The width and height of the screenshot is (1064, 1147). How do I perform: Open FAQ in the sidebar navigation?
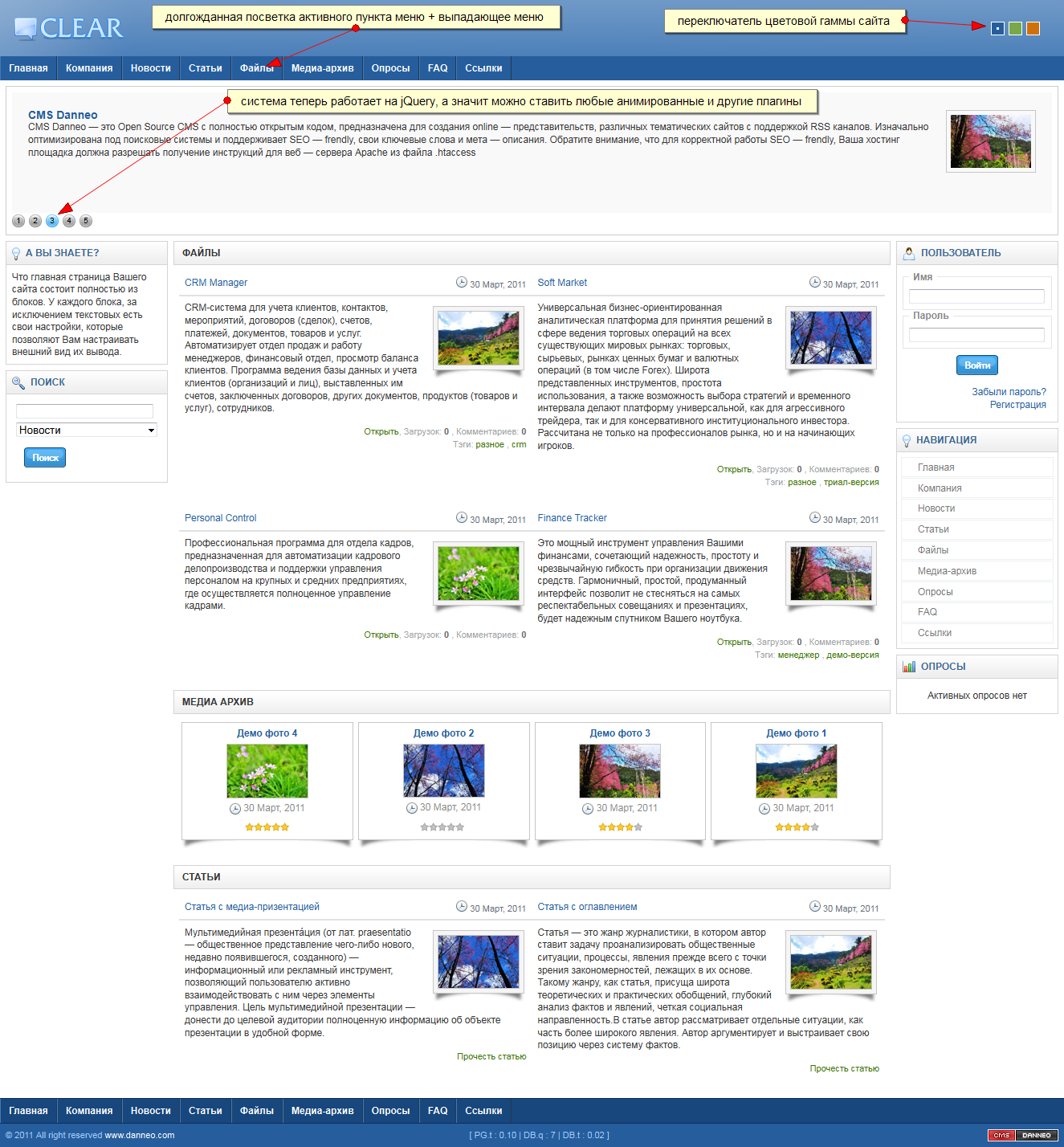[977, 612]
